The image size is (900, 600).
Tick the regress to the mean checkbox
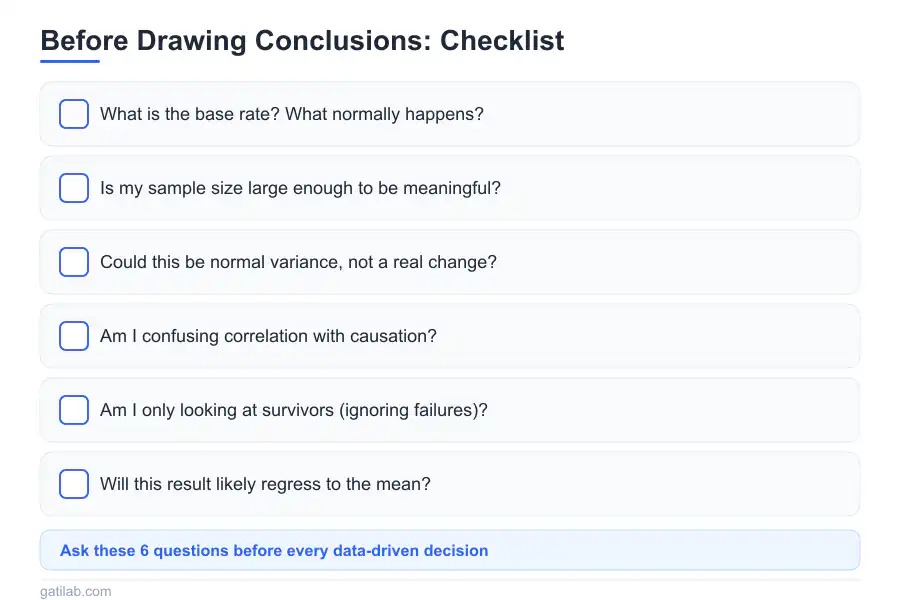pos(73,484)
